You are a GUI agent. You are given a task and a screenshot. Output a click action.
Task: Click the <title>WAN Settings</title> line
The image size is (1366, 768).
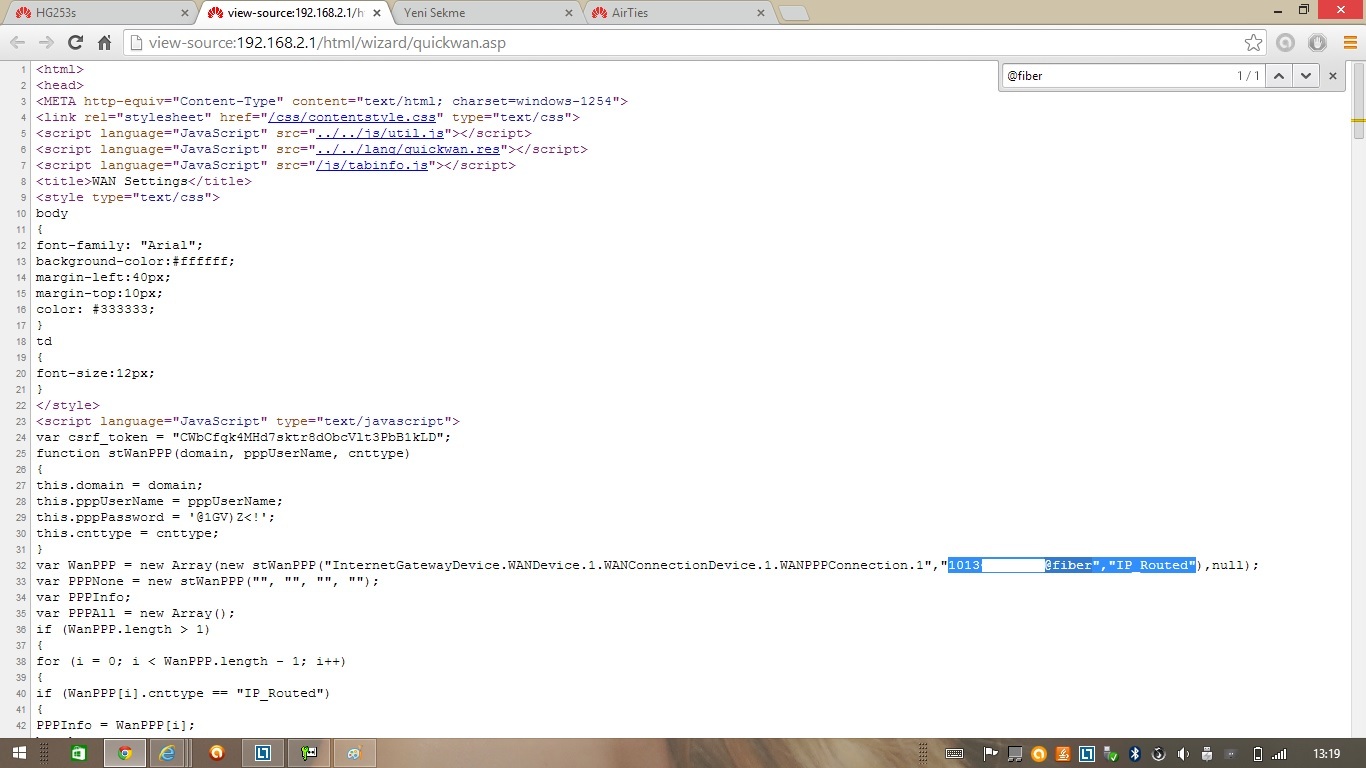[x=144, y=181]
